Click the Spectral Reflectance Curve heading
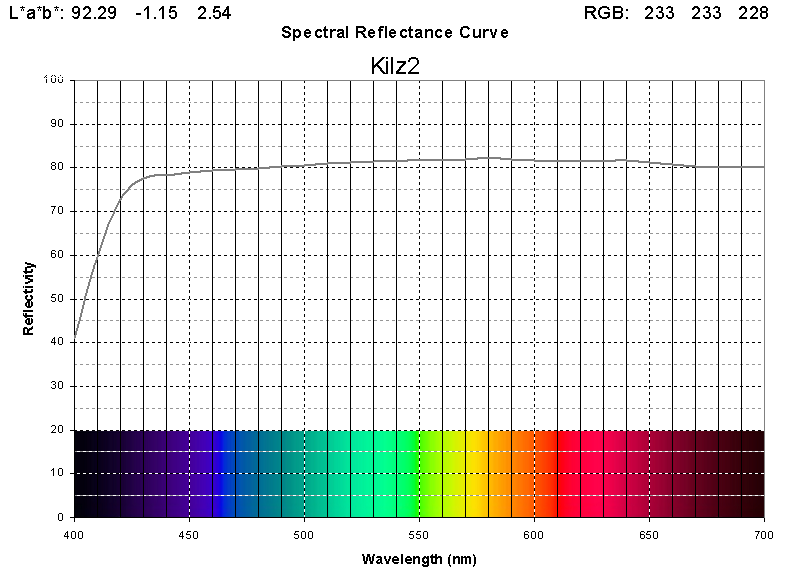 click(394, 32)
